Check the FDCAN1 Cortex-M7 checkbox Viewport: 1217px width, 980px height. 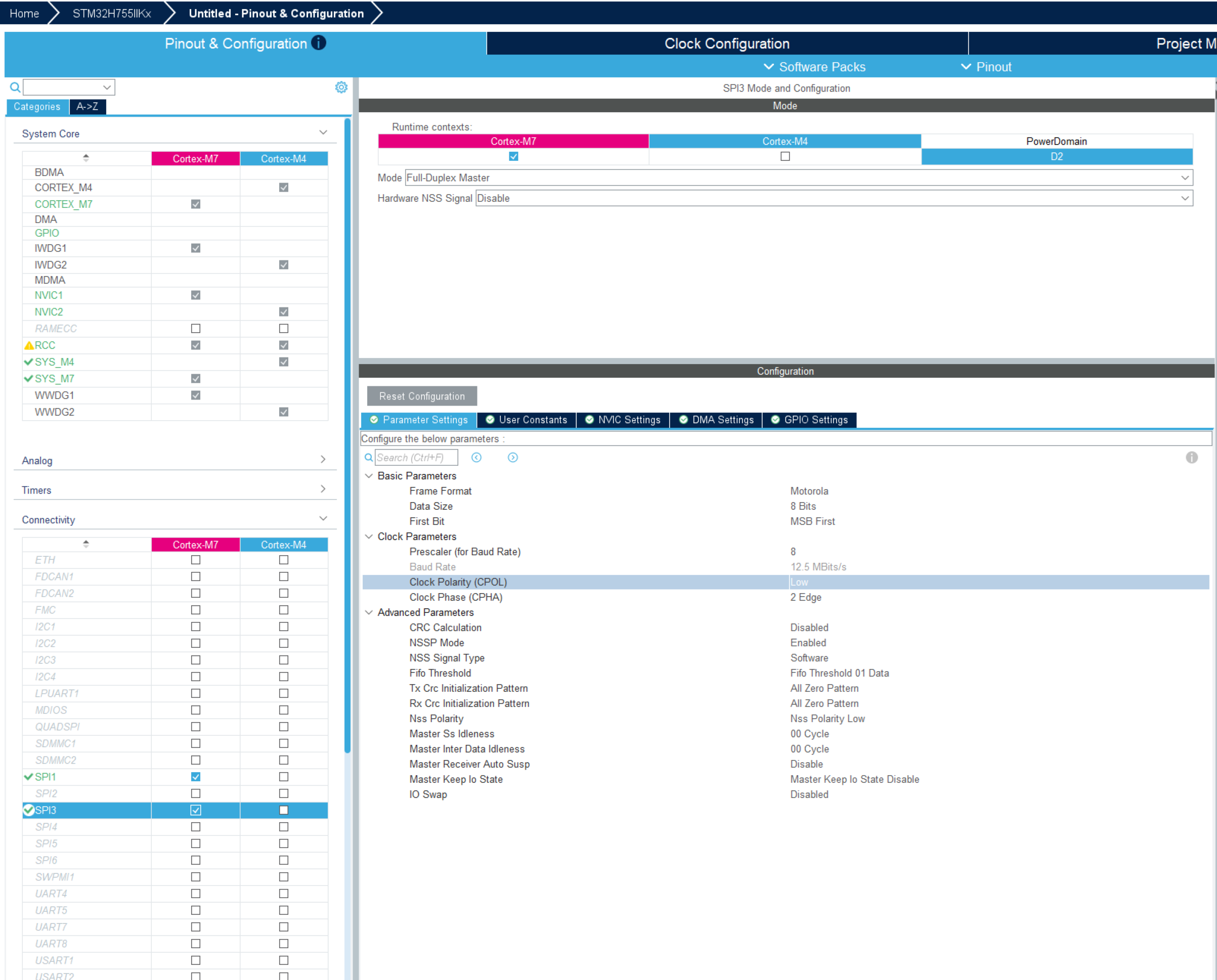coord(195,576)
